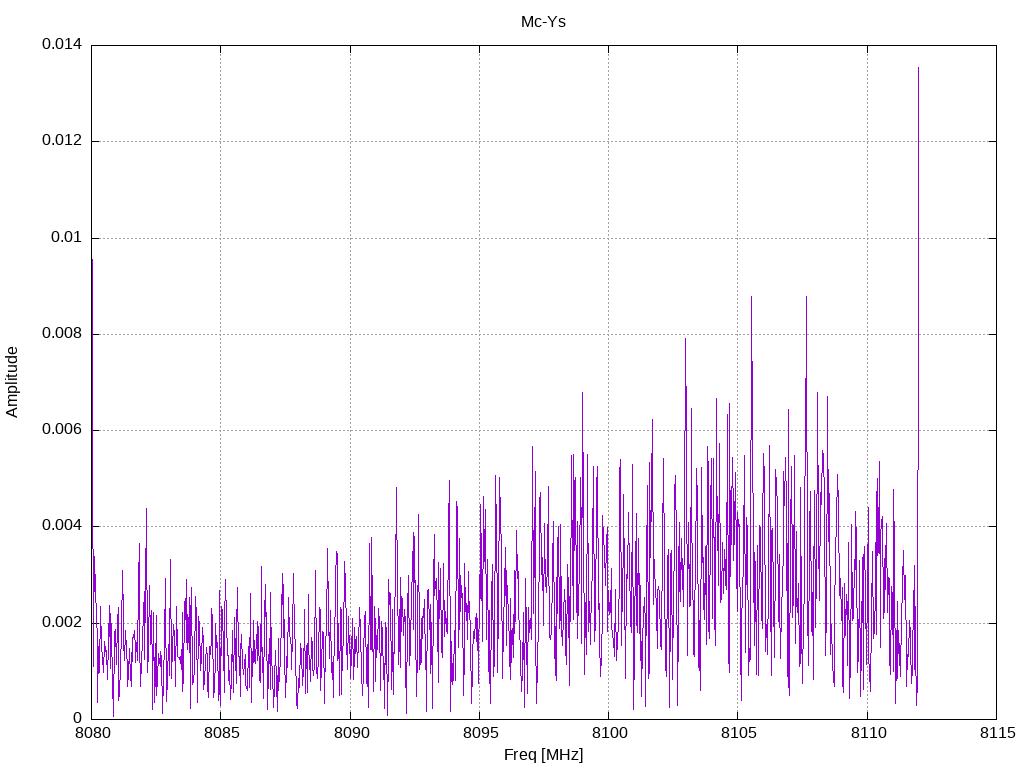Screen dimensions: 1024x768
Task: Click the 8110 x-axis tick label
Action: [x=867, y=735]
